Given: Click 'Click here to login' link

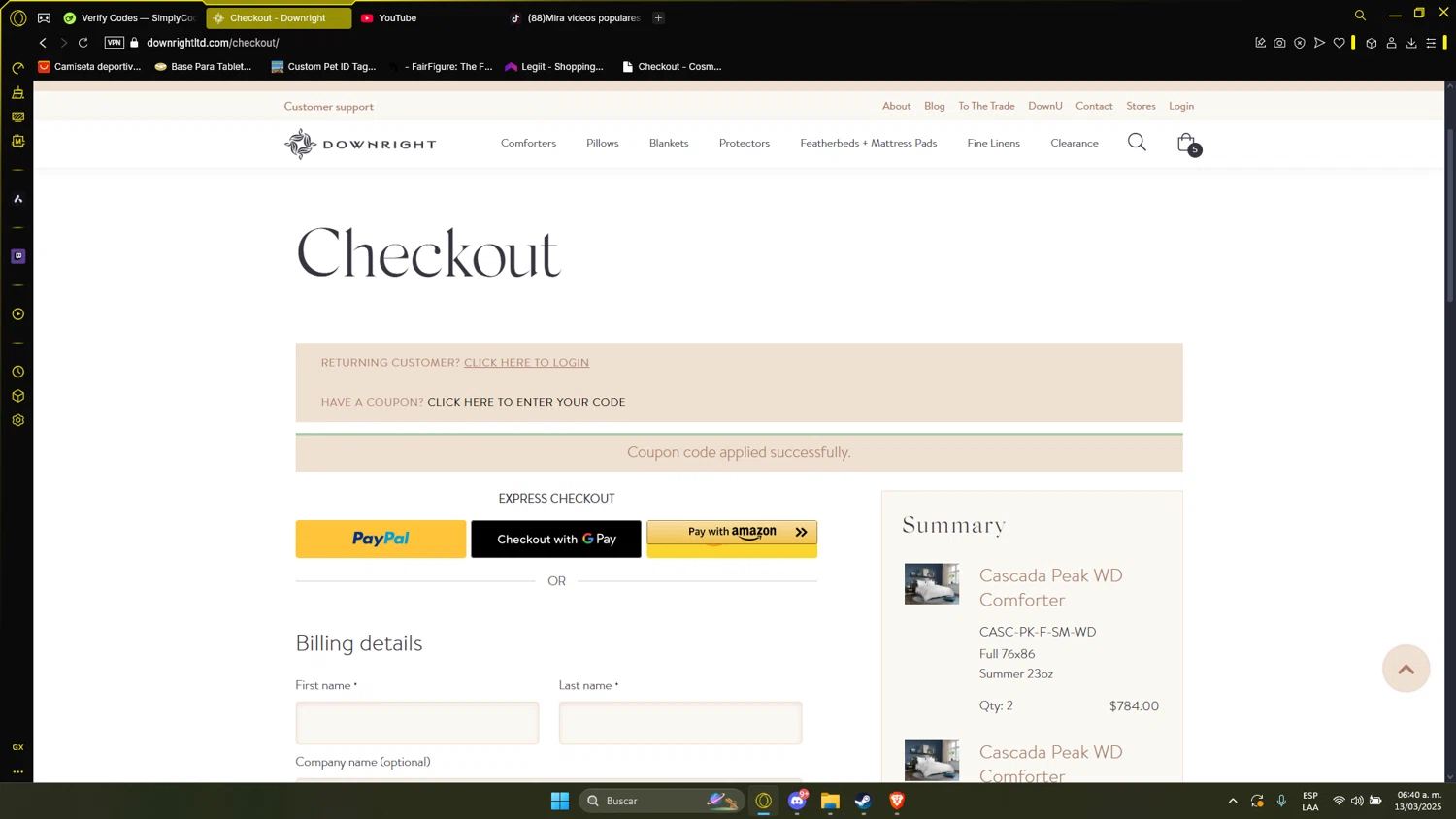Looking at the screenshot, I should pos(526,363).
